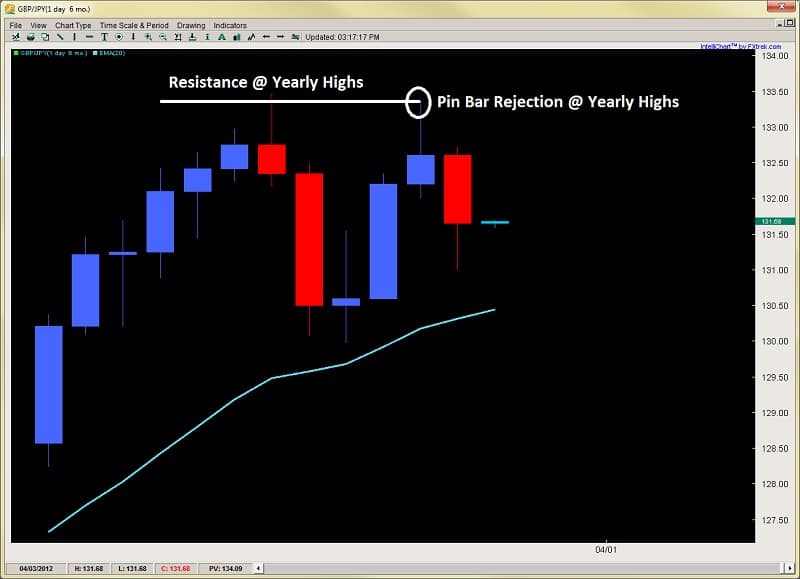Image resolution: width=800 pixels, height=579 pixels.
Task: Select the circle marker tool
Action: 119,37
